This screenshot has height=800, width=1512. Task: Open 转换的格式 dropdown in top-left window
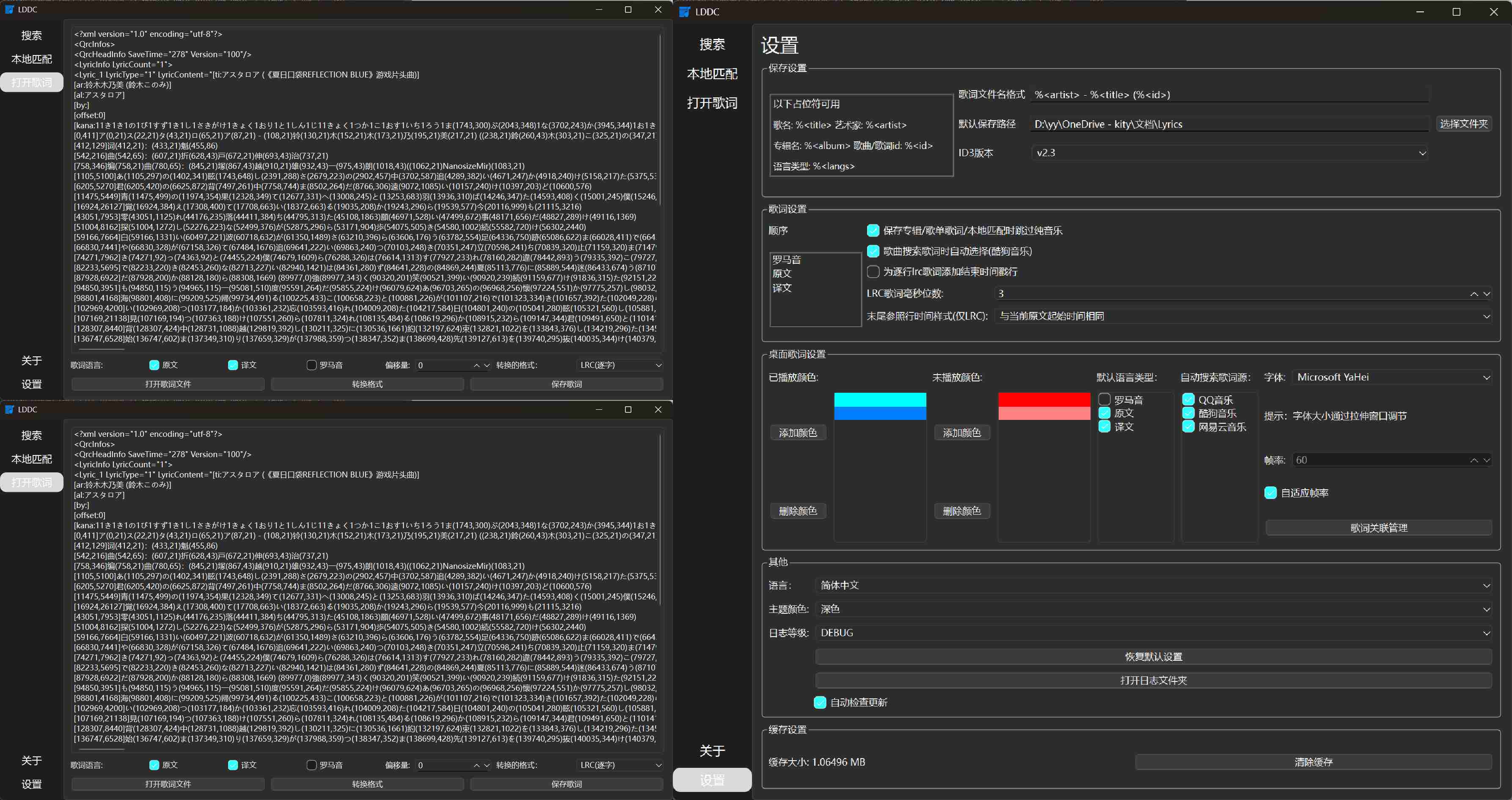pyautogui.click(x=620, y=365)
